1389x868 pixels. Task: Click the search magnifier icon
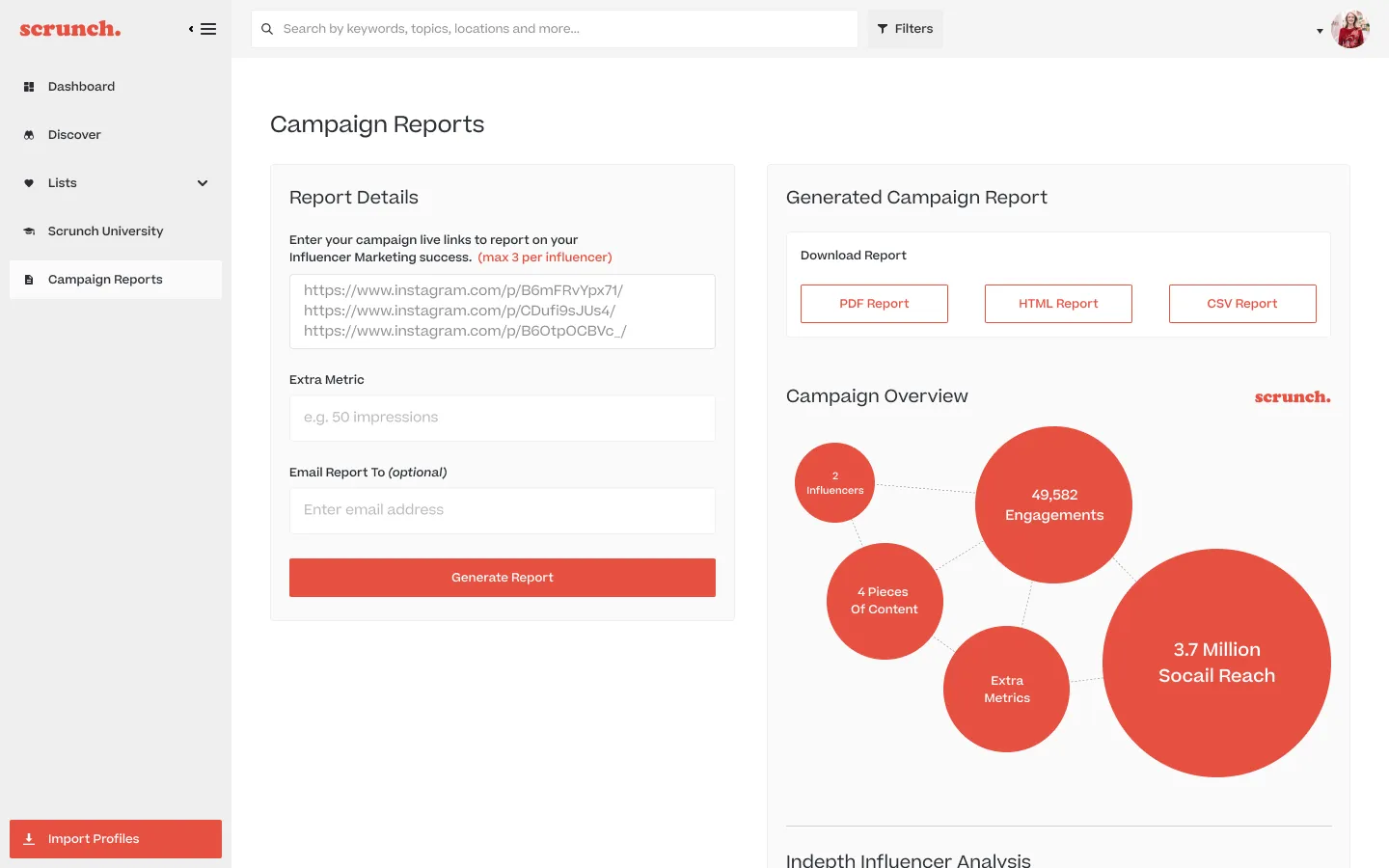(267, 29)
